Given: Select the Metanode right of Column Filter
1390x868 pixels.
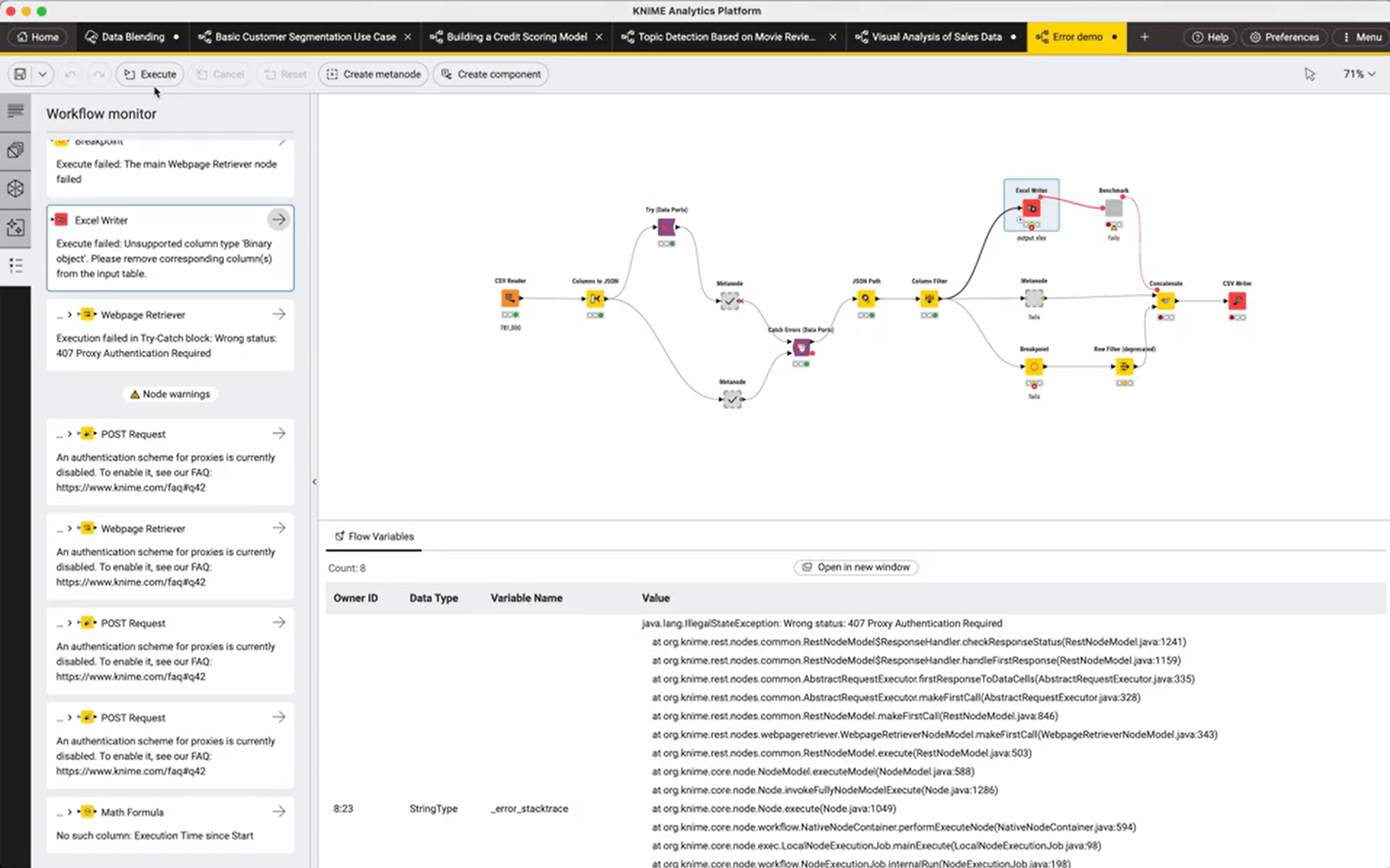Looking at the screenshot, I should [1034, 298].
